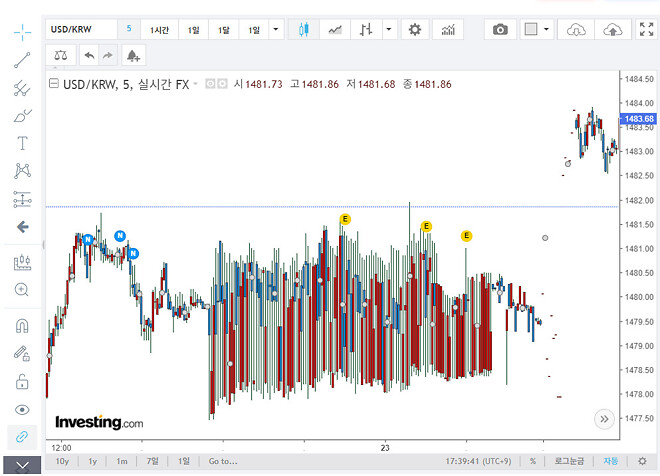Open the time interval dropdown arrow
The height and width of the screenshot is (476, 660).
pos(276,30)
